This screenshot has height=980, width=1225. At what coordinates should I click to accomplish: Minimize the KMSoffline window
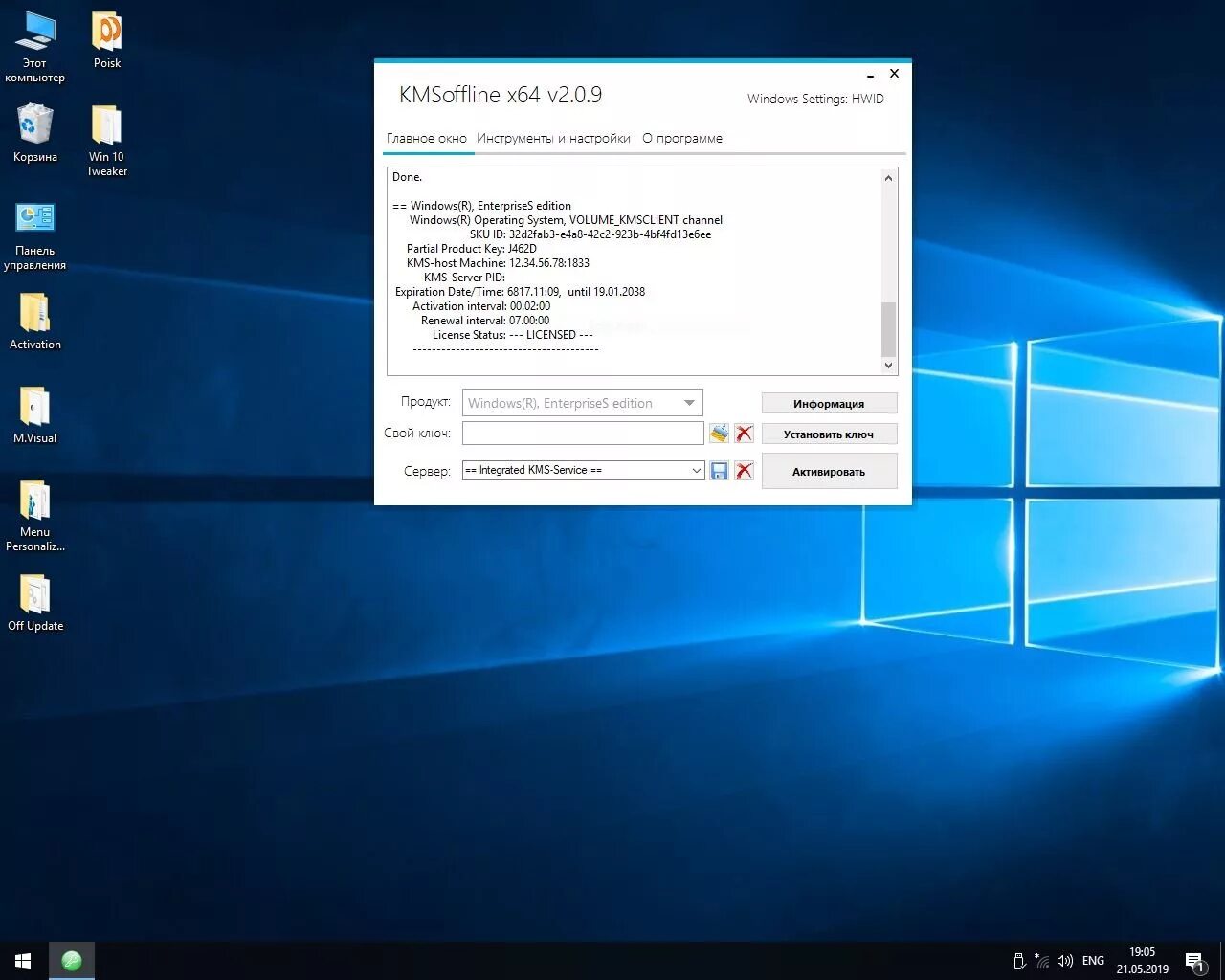870,75
